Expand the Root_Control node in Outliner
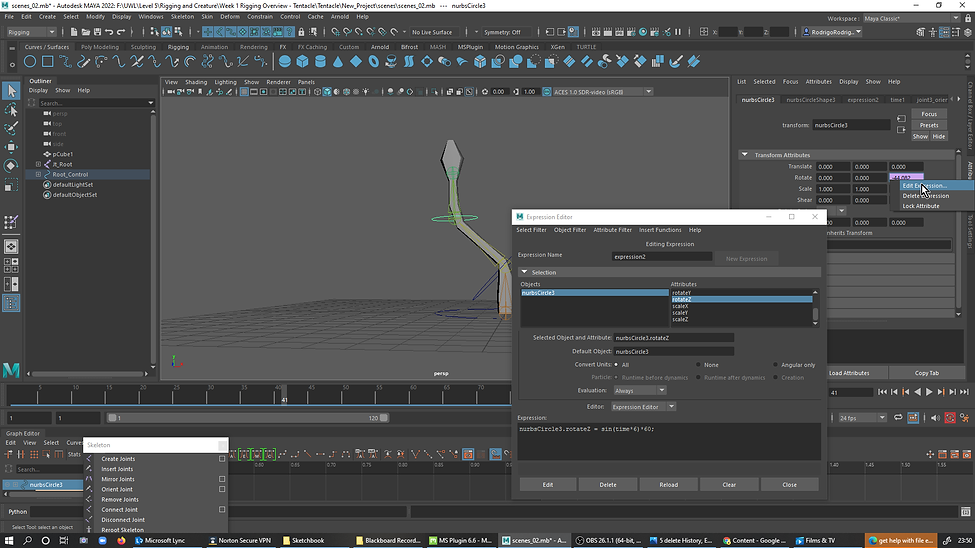The height and width of the screenshot is (548, 975). click(39, 174)
